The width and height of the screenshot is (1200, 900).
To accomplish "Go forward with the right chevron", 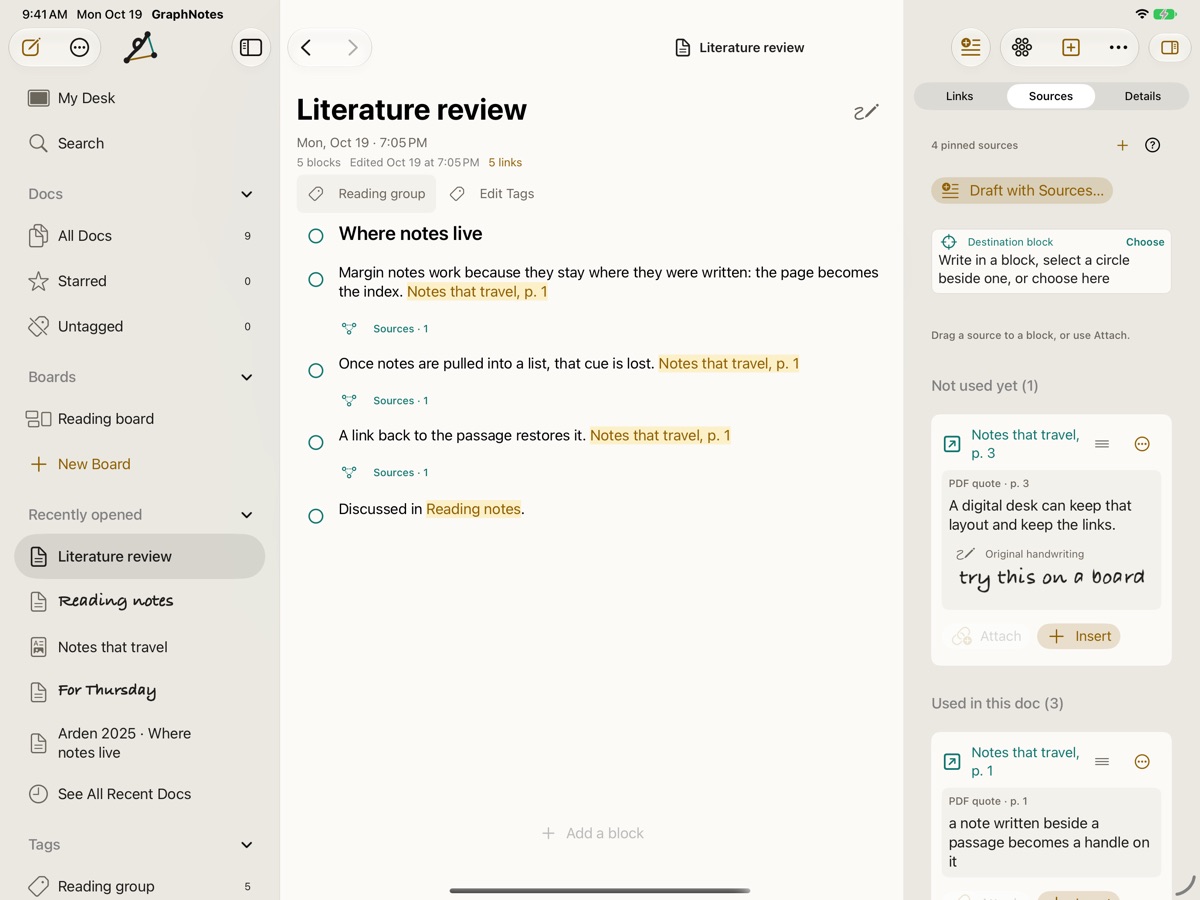I will (352, 47).
